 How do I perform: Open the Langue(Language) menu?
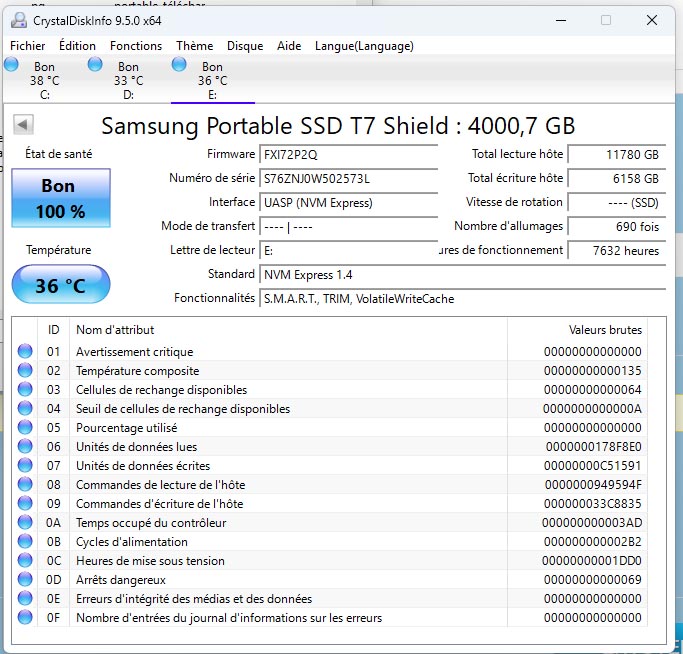click(x=364, y=46)
